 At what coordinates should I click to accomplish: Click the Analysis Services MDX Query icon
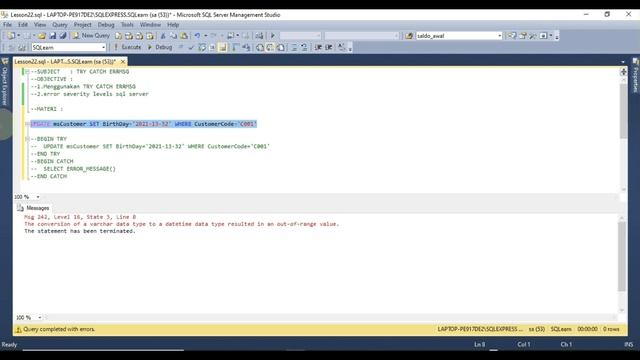point(129,36)
